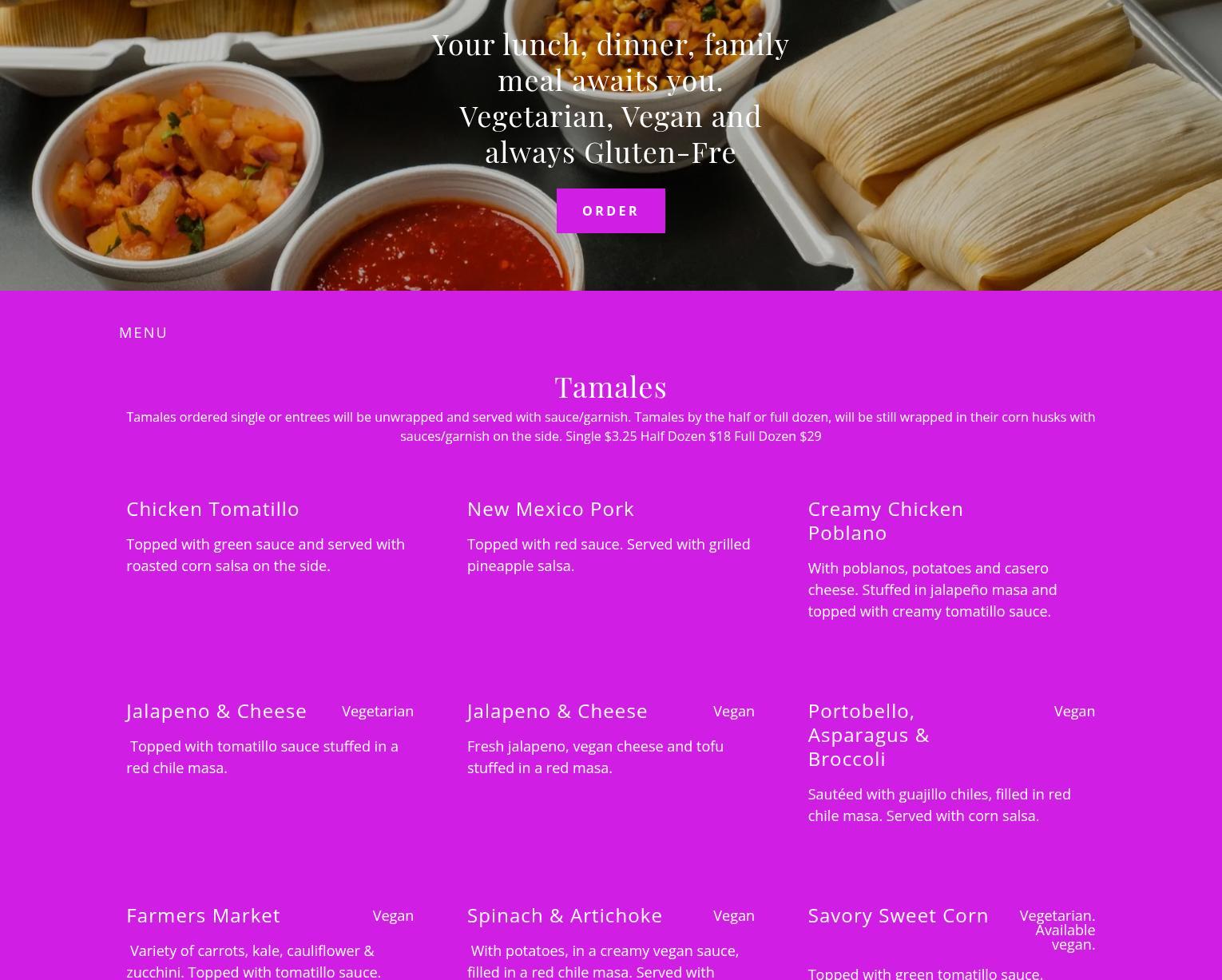Choose the New Mexico Pork item
Screen dimensions: 1222x980
[x=550, y=509]
